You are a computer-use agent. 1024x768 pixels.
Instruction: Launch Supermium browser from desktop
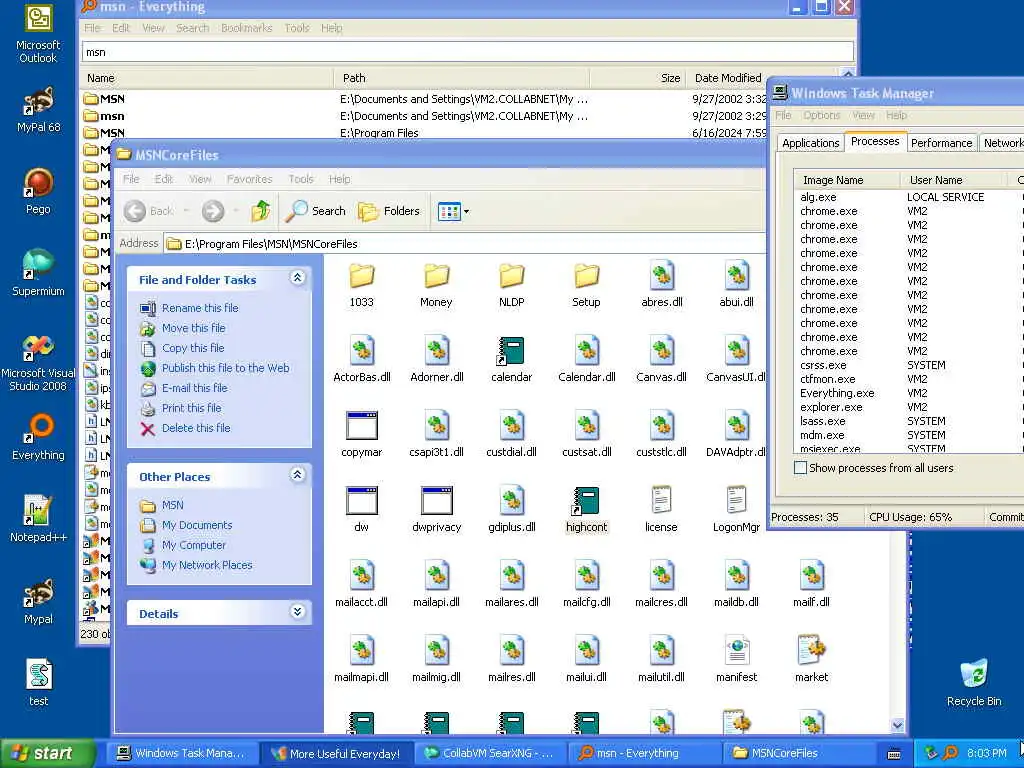(38, 274)
